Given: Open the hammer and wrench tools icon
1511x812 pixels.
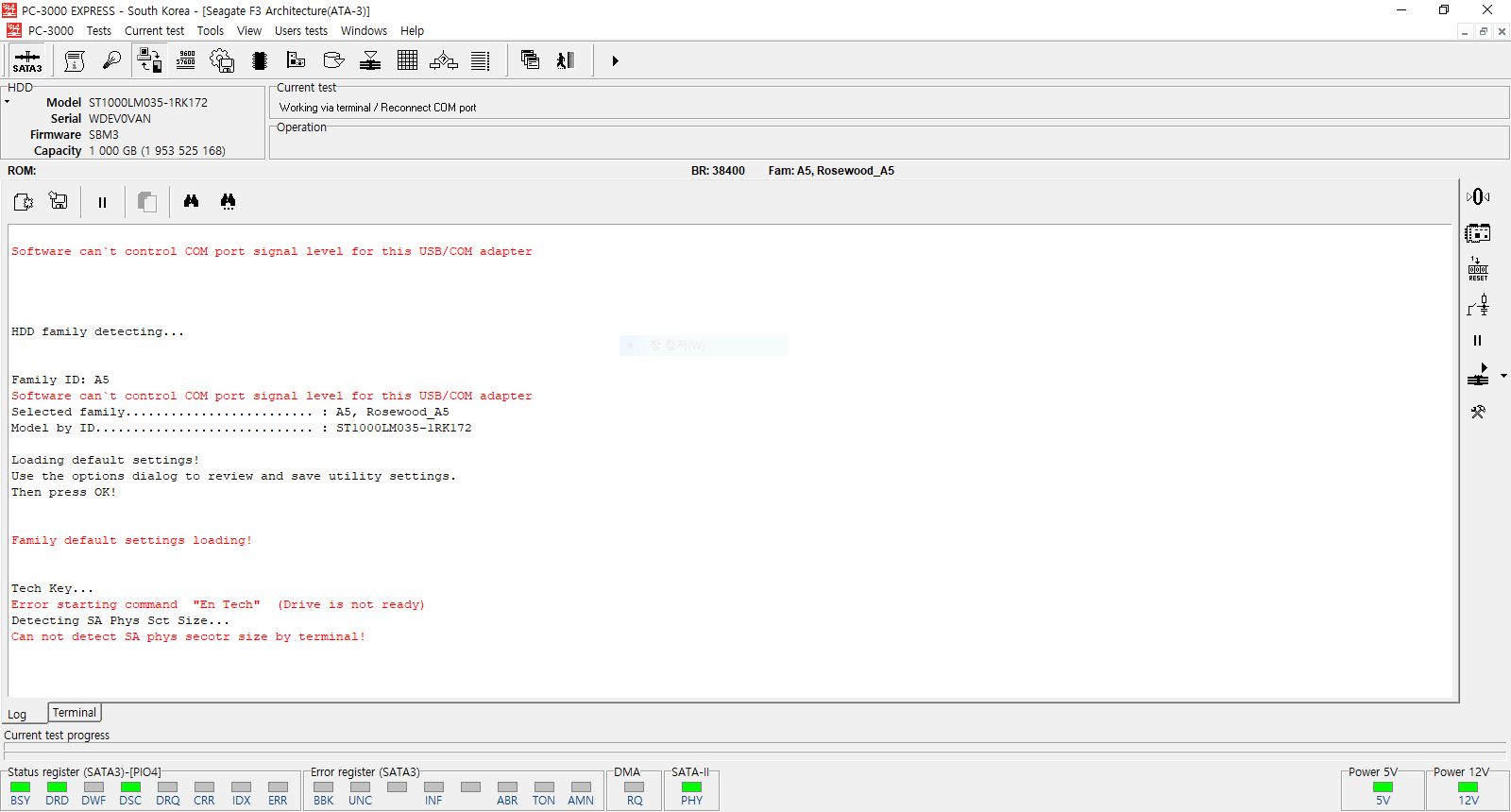Looking at the screenshot, I should [1478, 412].
